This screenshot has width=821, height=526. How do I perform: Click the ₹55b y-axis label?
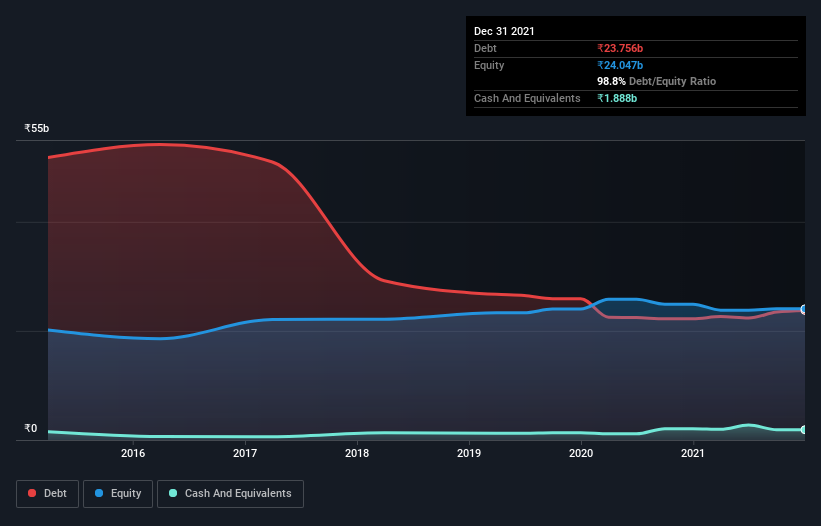click(37, 128)
